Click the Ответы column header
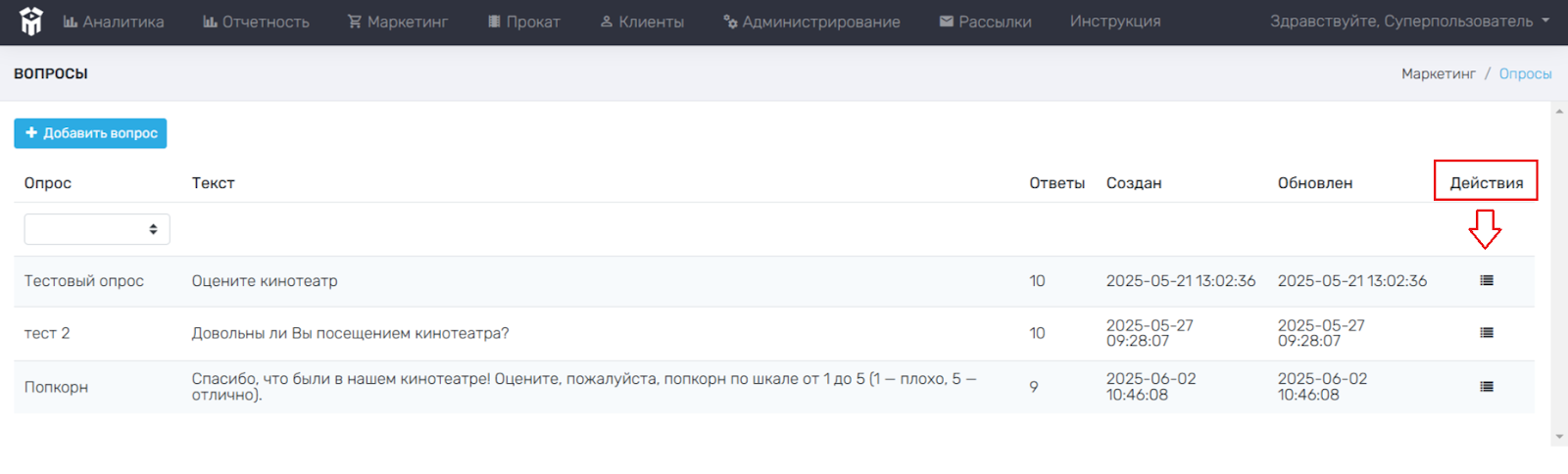This screenshot has width=1568, height=474. 1056,183
